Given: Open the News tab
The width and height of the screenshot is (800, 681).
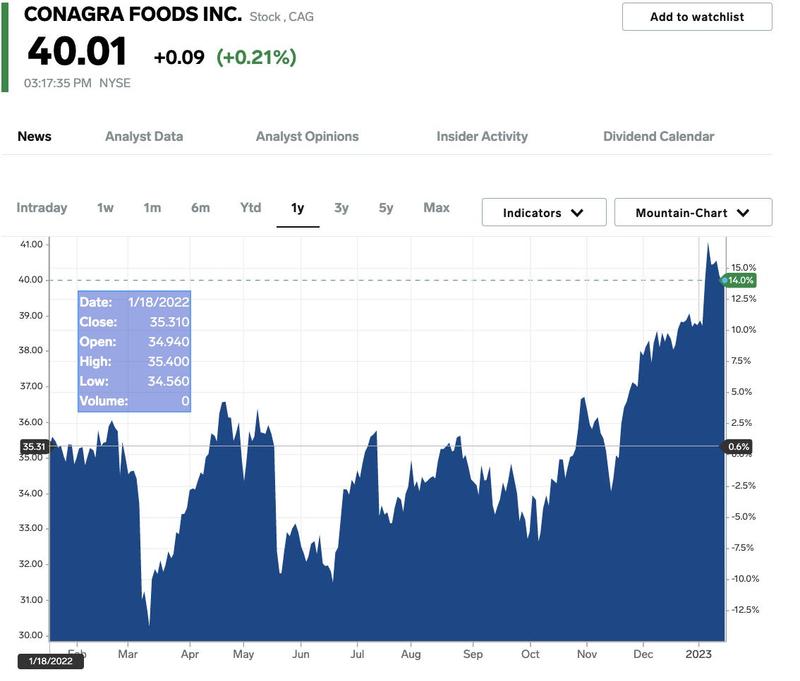Looking at the screenshot, I should point(34,136).
